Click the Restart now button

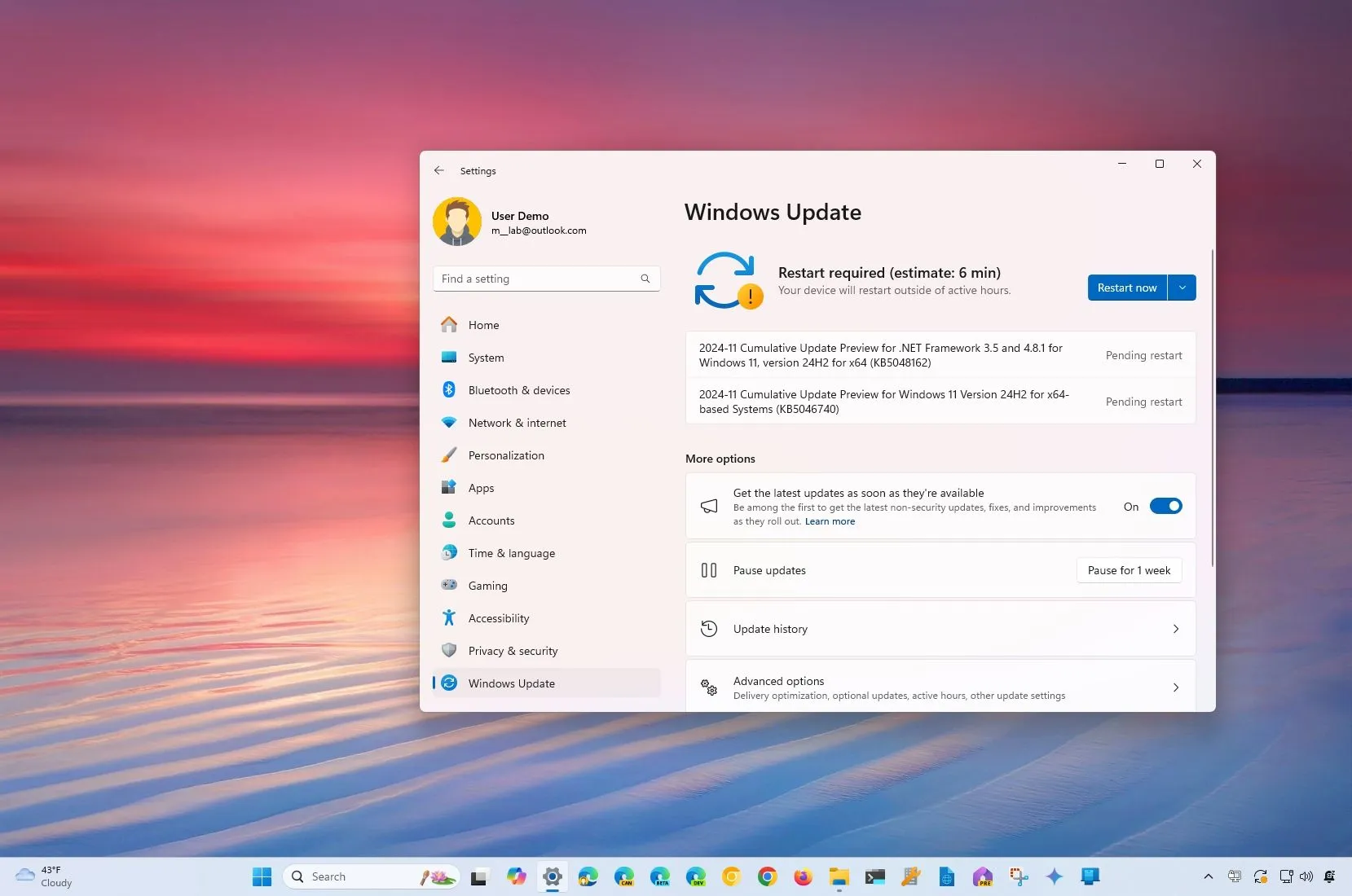(x=1126, y=287)
